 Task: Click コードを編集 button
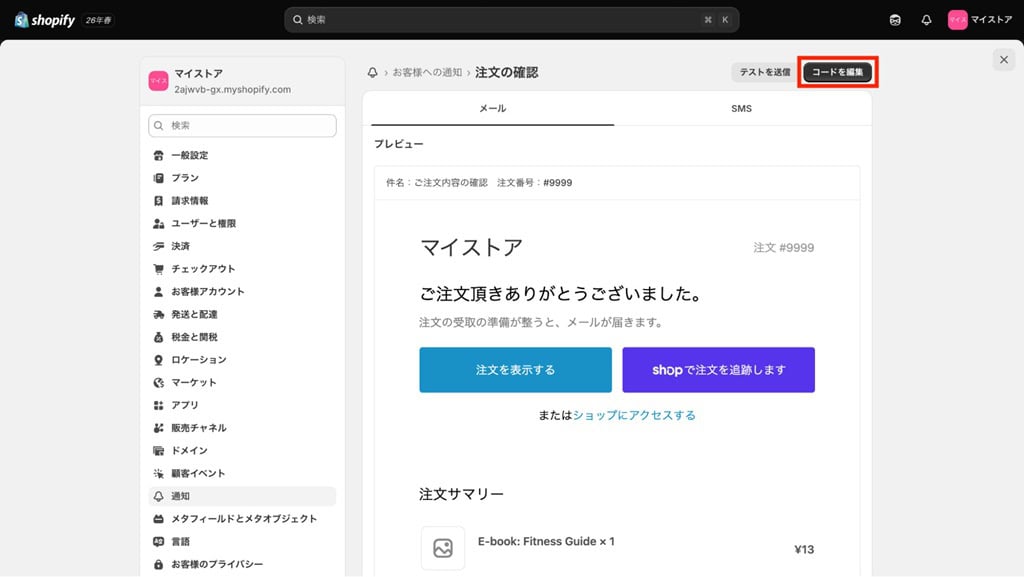point(837,72)
